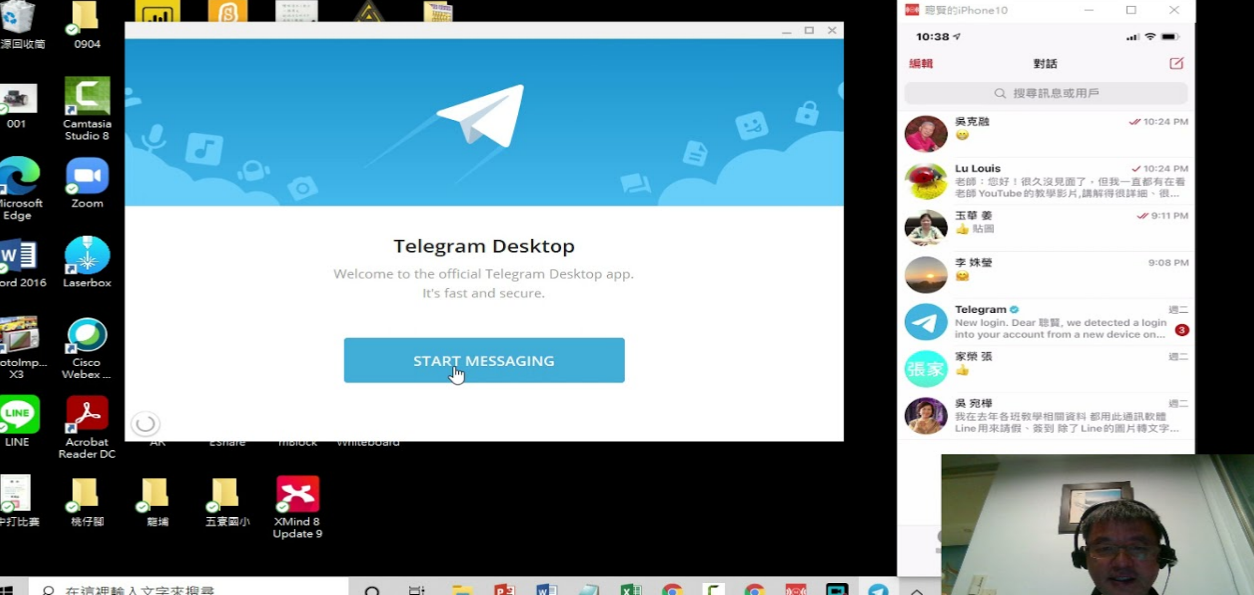This screenshot has height=595, width=1254.
Task: Select the 龍埔 folder
Action: [x=157, y=502]
